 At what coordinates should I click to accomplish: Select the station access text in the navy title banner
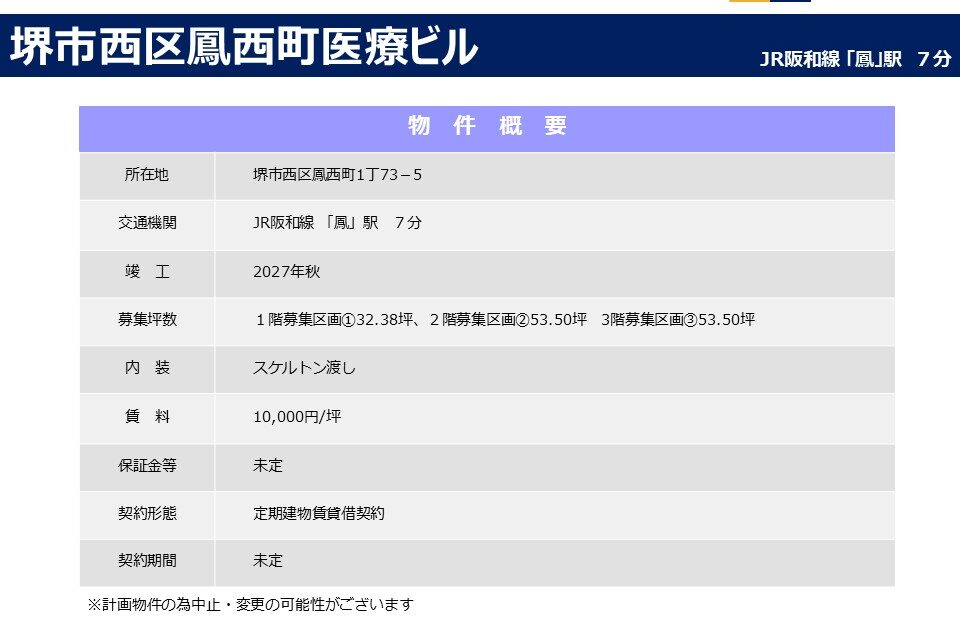[855, 58]
